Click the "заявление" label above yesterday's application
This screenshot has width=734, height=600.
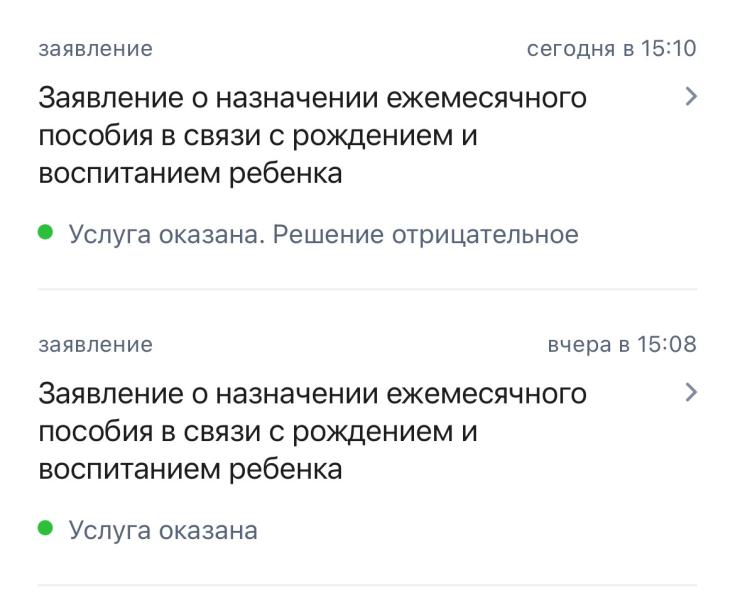pyautogui.click(x=95, y=345)
